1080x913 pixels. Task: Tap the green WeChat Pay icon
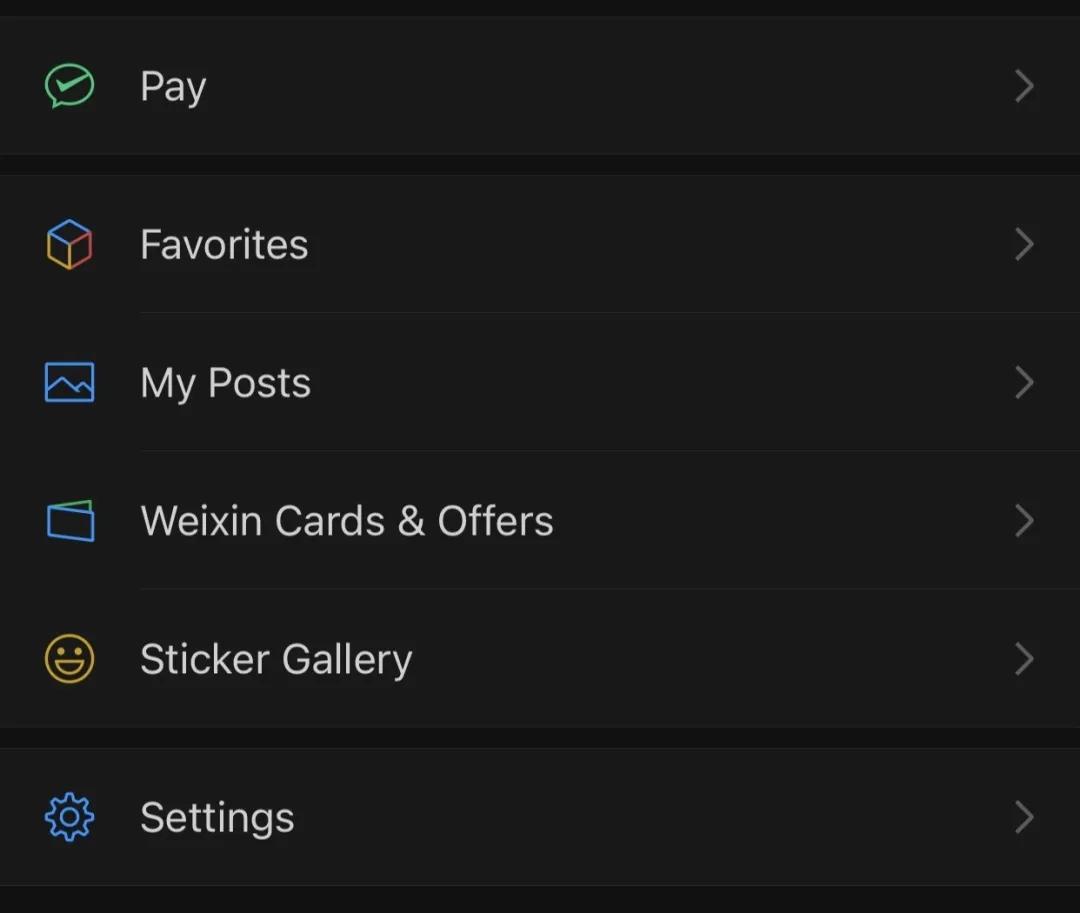pyautogui.click(x=70, y=86)
